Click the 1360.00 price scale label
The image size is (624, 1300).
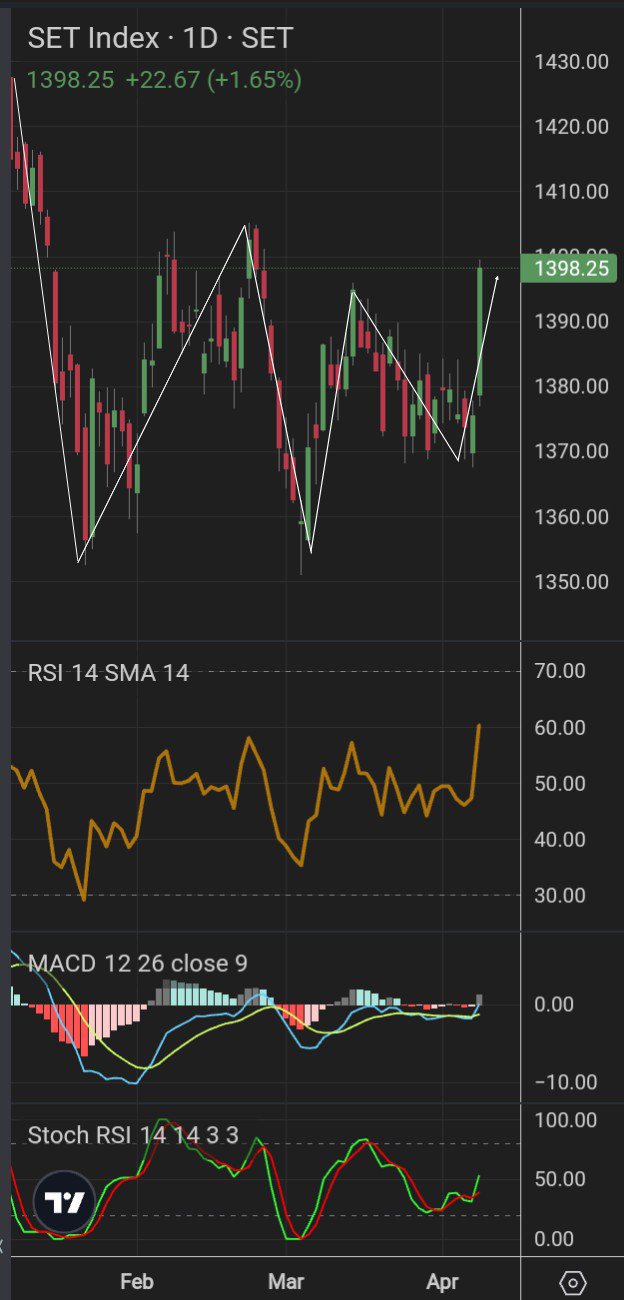pos(571,517)
